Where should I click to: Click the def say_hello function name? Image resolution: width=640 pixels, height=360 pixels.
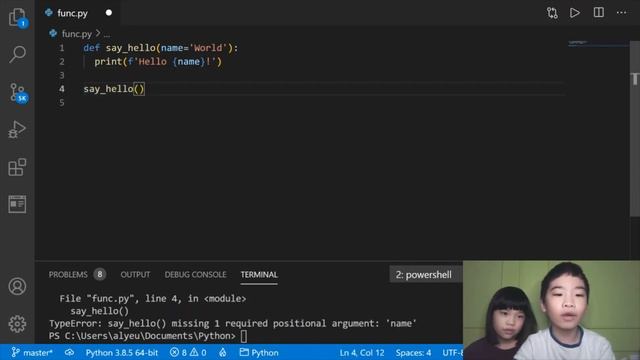click(x=131, y=48)
